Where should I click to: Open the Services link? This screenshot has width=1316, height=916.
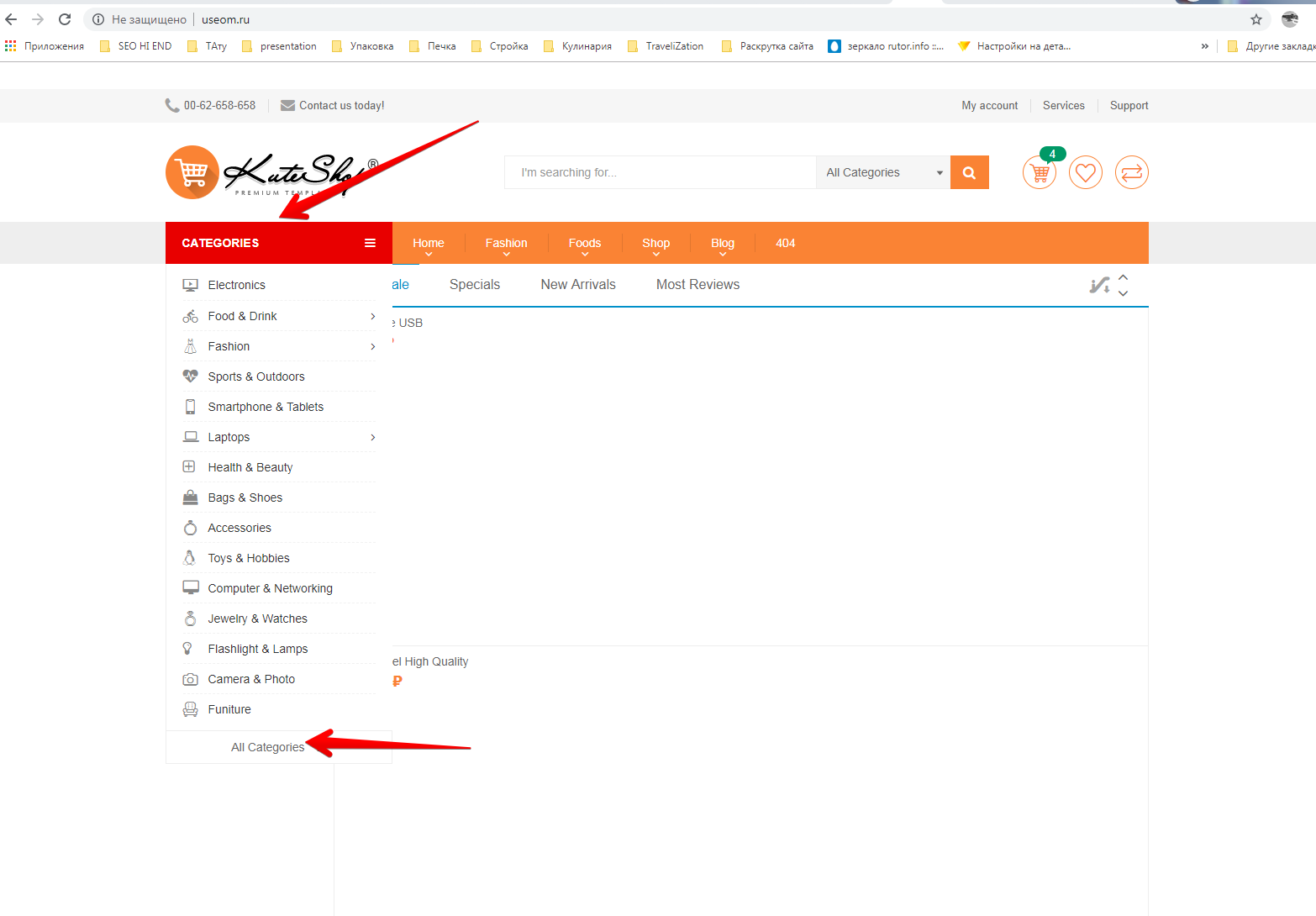1064,105
